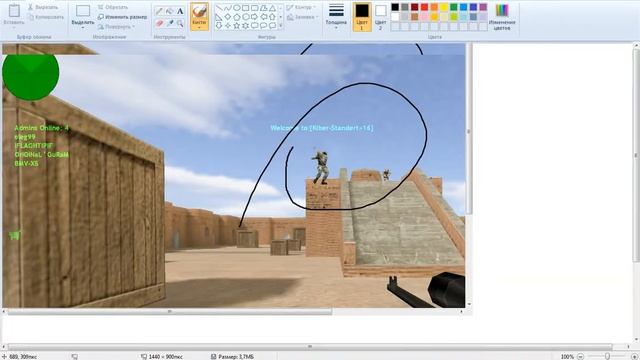Pick the black palette swatch

395,7
